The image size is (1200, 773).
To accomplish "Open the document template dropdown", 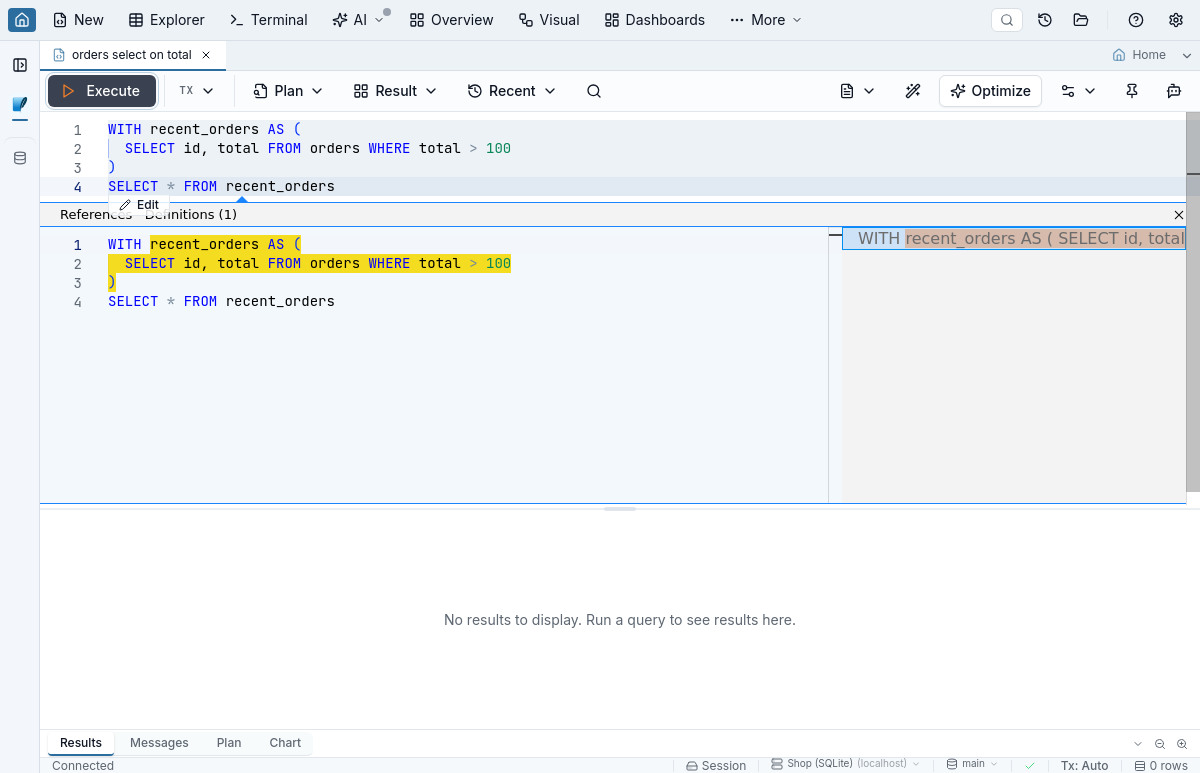I will click(x=857, y=91).
